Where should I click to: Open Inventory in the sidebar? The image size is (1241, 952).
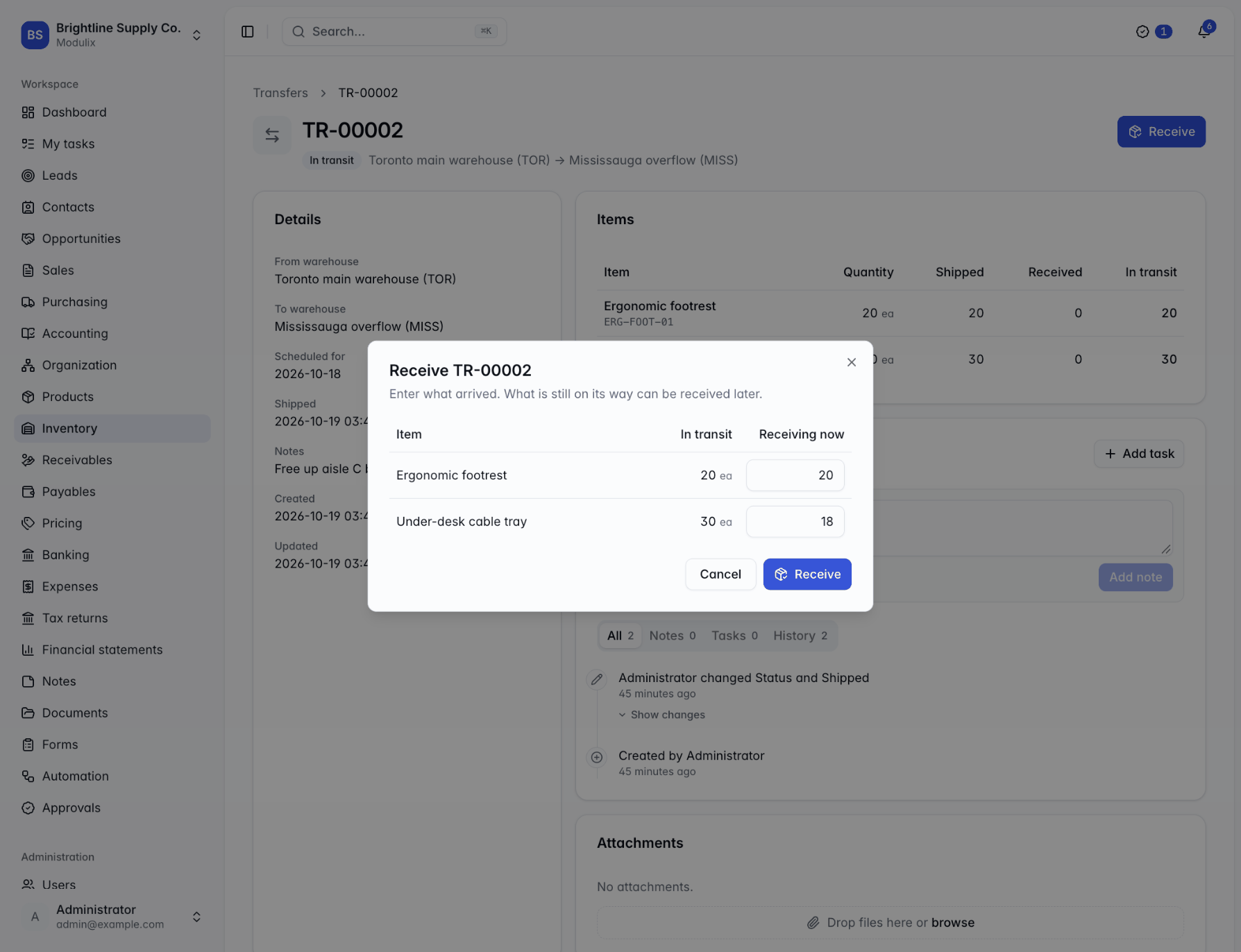click(x=112, y=429)
